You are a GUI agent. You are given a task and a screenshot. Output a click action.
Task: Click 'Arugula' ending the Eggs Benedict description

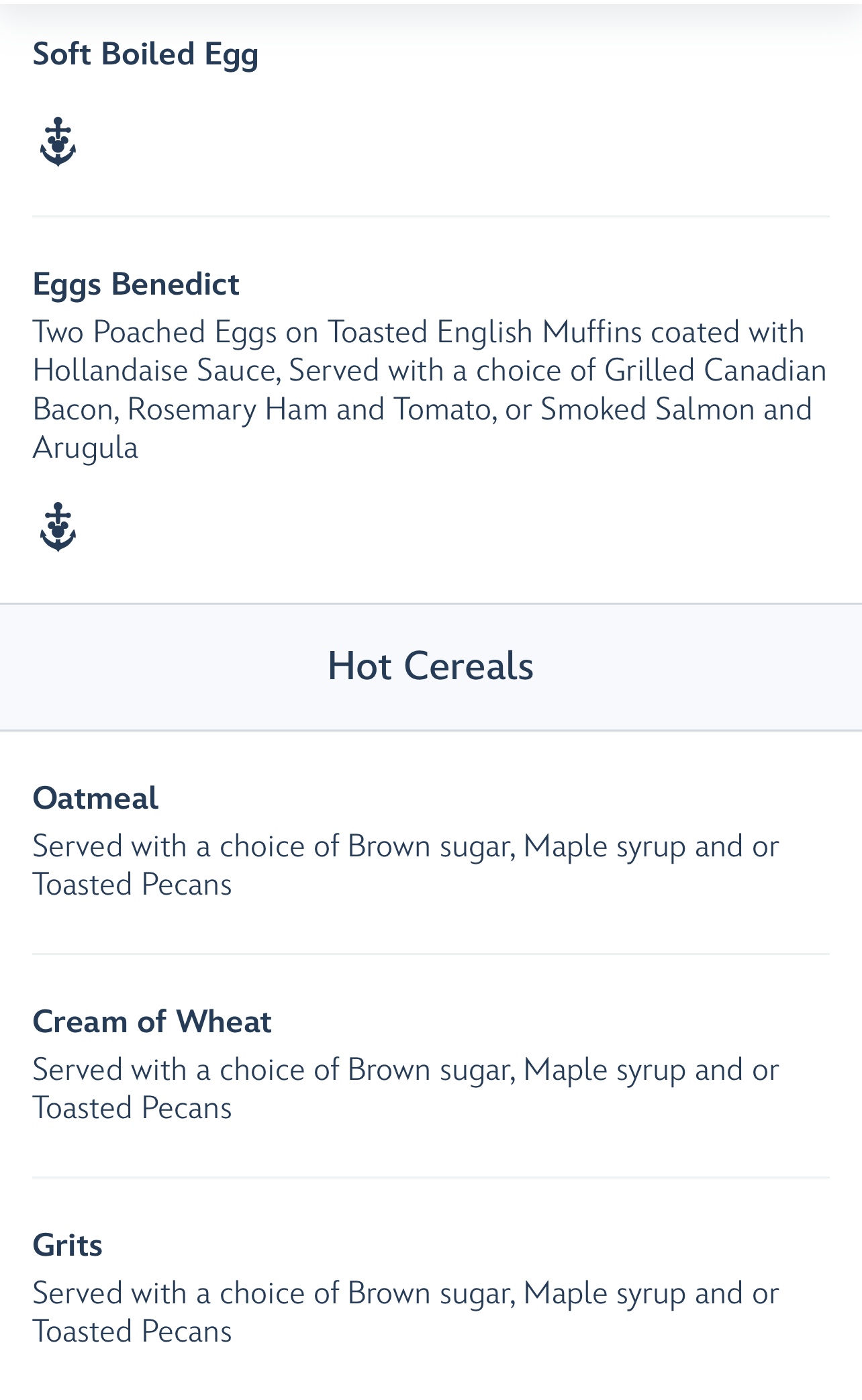[85, 448]
